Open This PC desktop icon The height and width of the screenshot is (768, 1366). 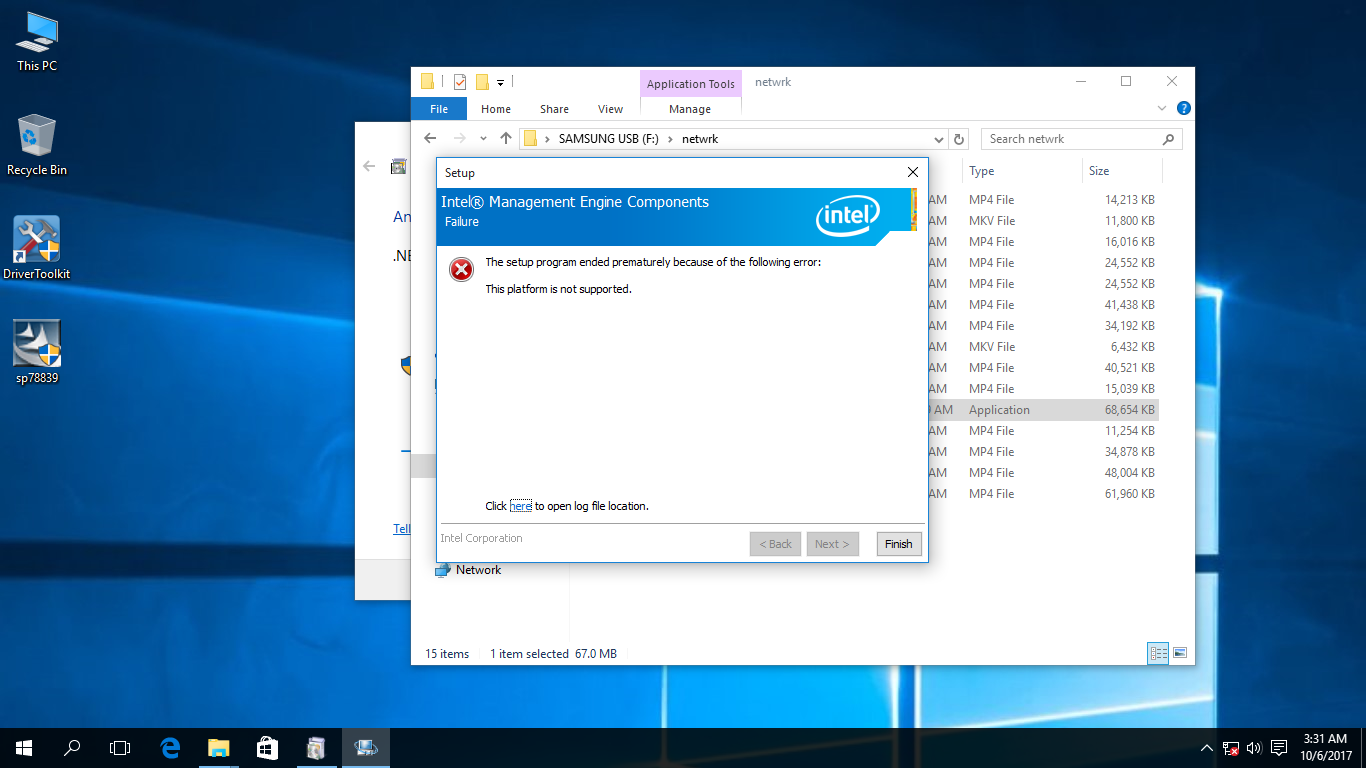pyautogui.click(x=37, y=42)
